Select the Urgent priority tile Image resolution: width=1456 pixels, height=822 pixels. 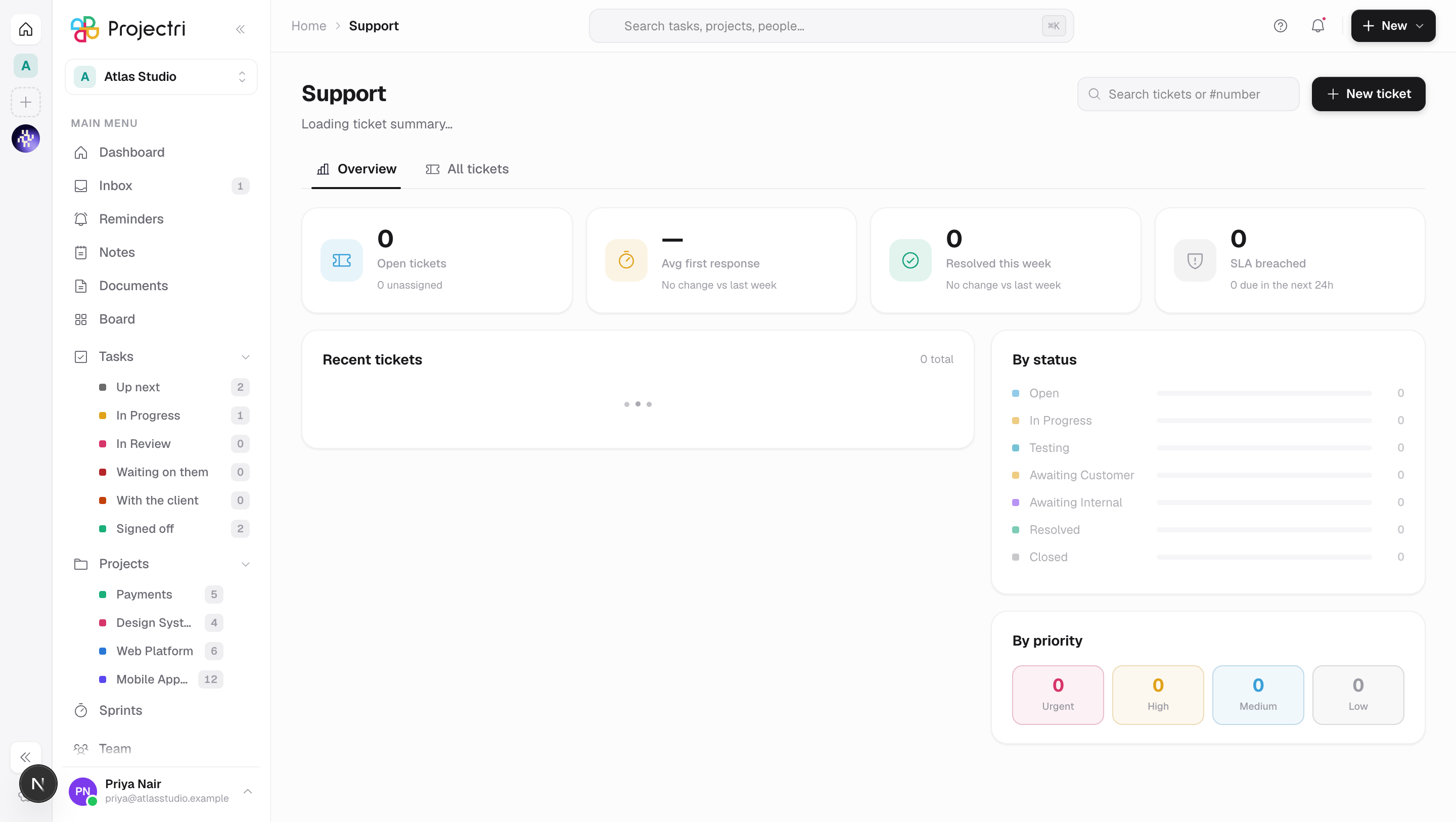[x=1058, y=695]
